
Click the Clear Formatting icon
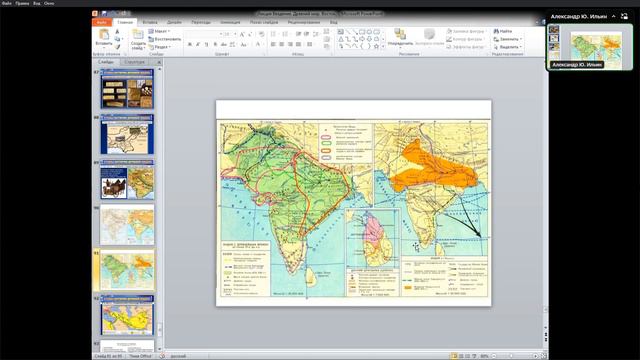coord(261,34)
